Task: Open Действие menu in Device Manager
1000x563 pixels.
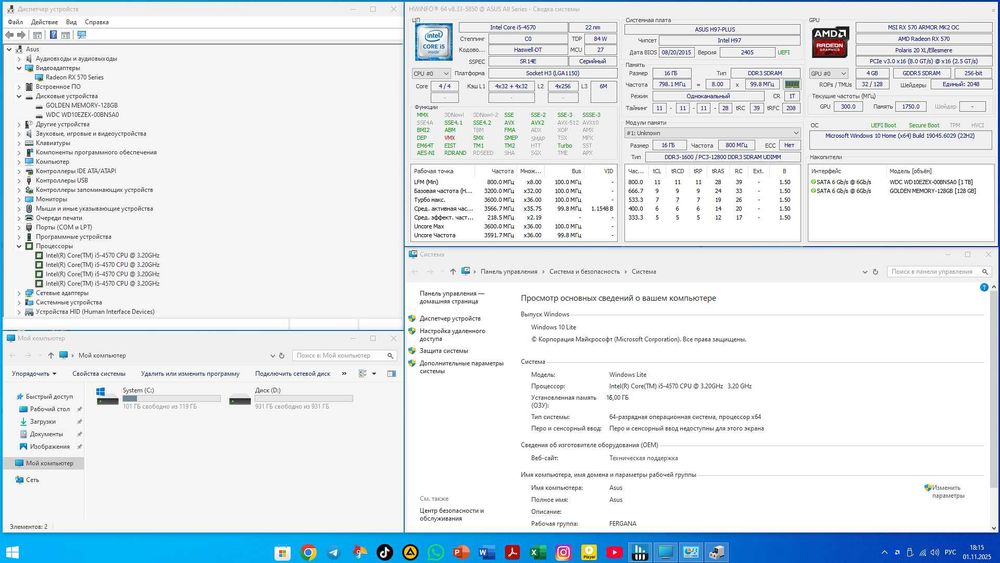Action: [44, 22]
